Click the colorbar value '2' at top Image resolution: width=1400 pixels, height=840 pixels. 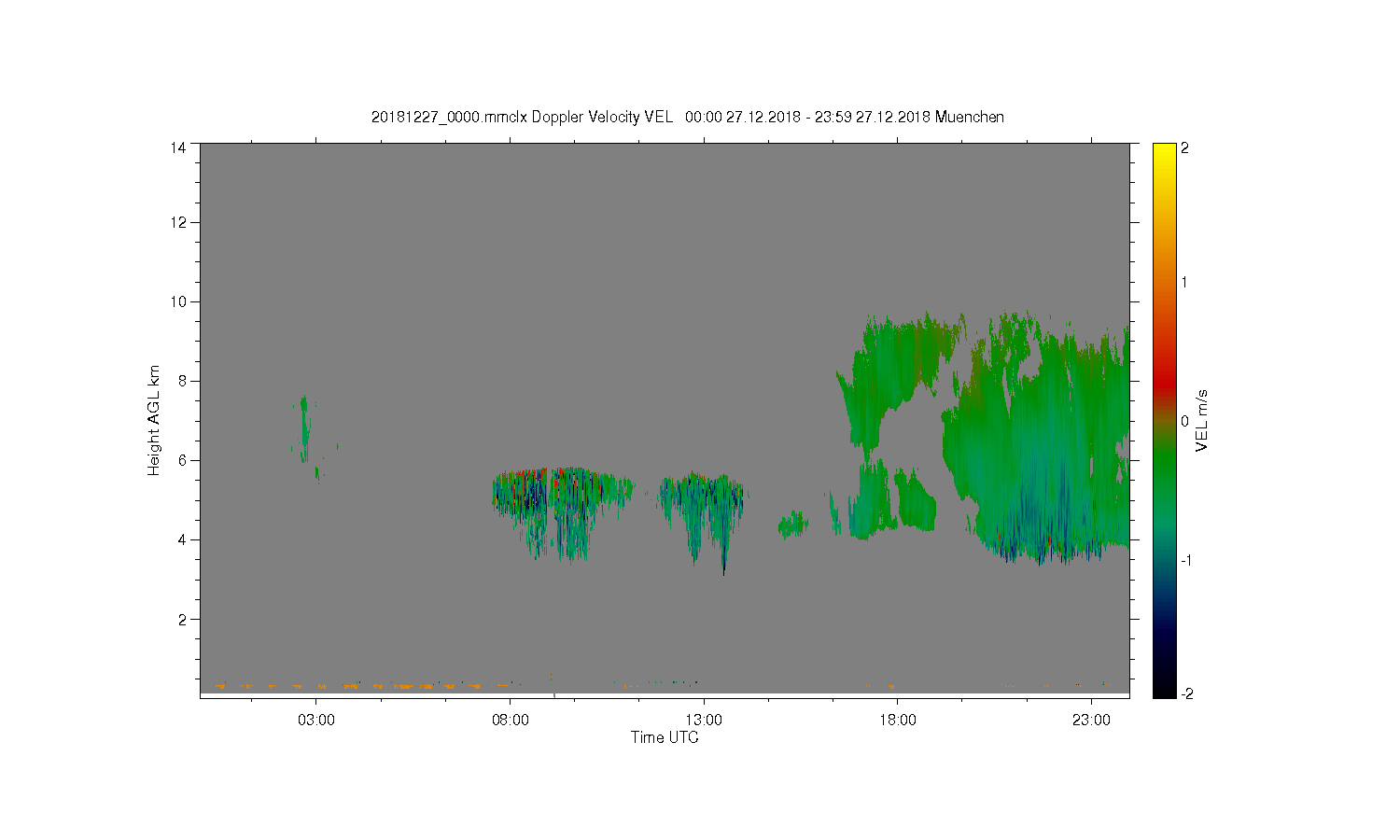[1185, 147]
